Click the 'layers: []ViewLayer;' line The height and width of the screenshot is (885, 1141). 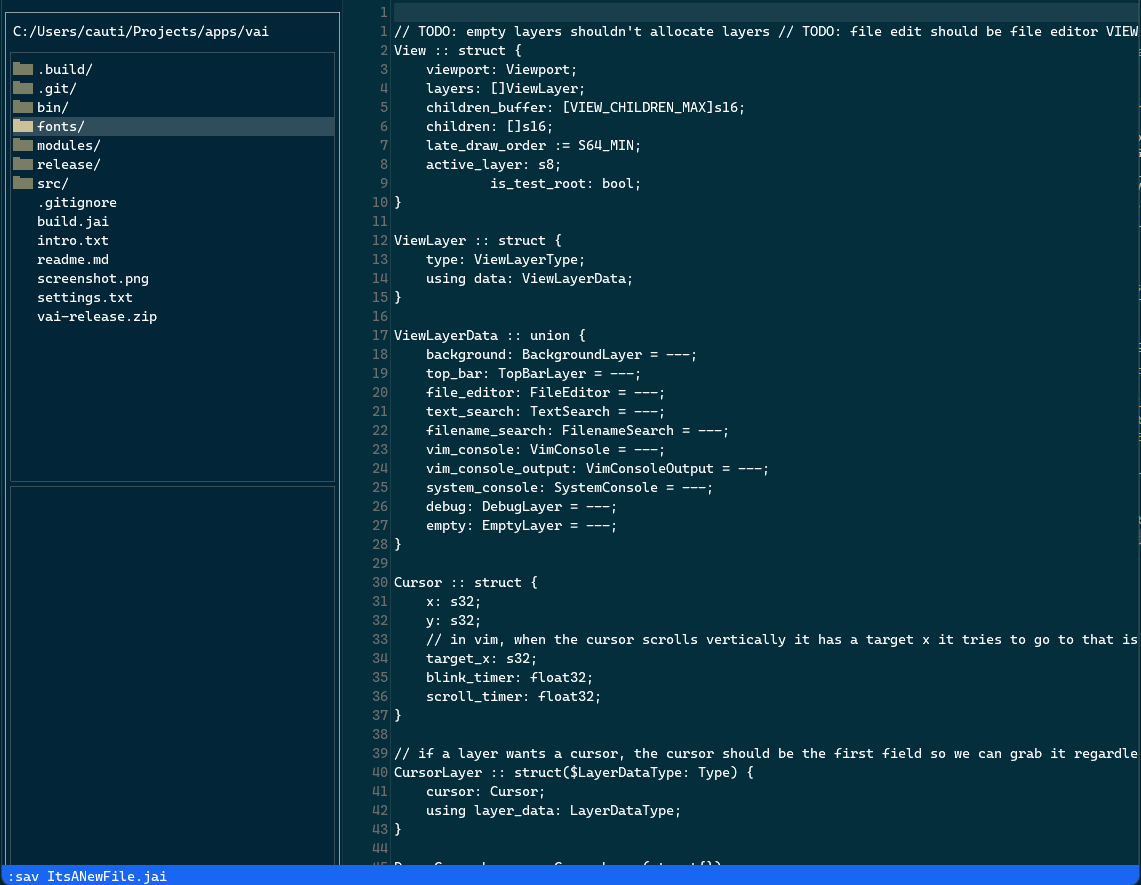(505, 88)
